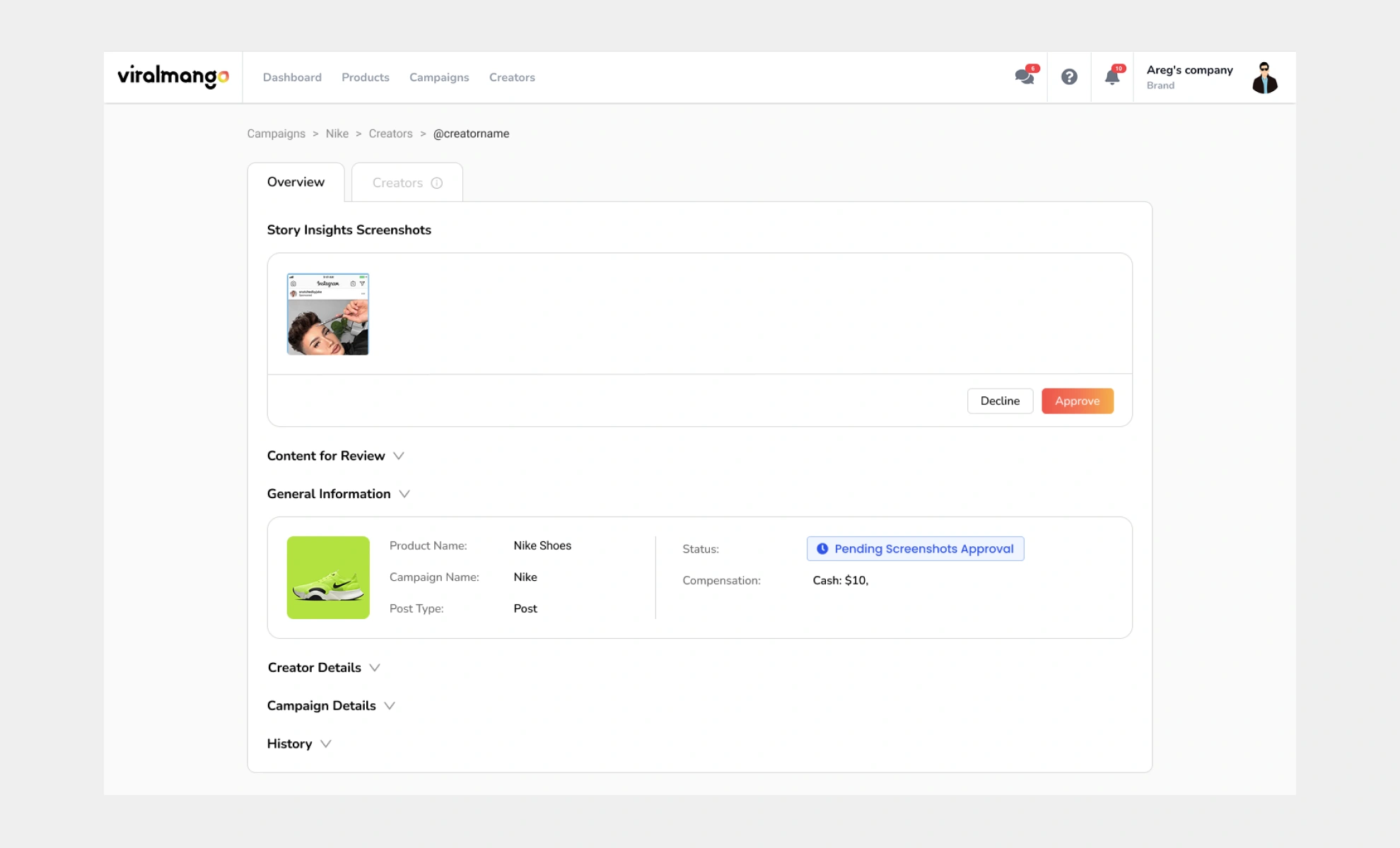Approve the story insights screenshot

(1077, 401)
